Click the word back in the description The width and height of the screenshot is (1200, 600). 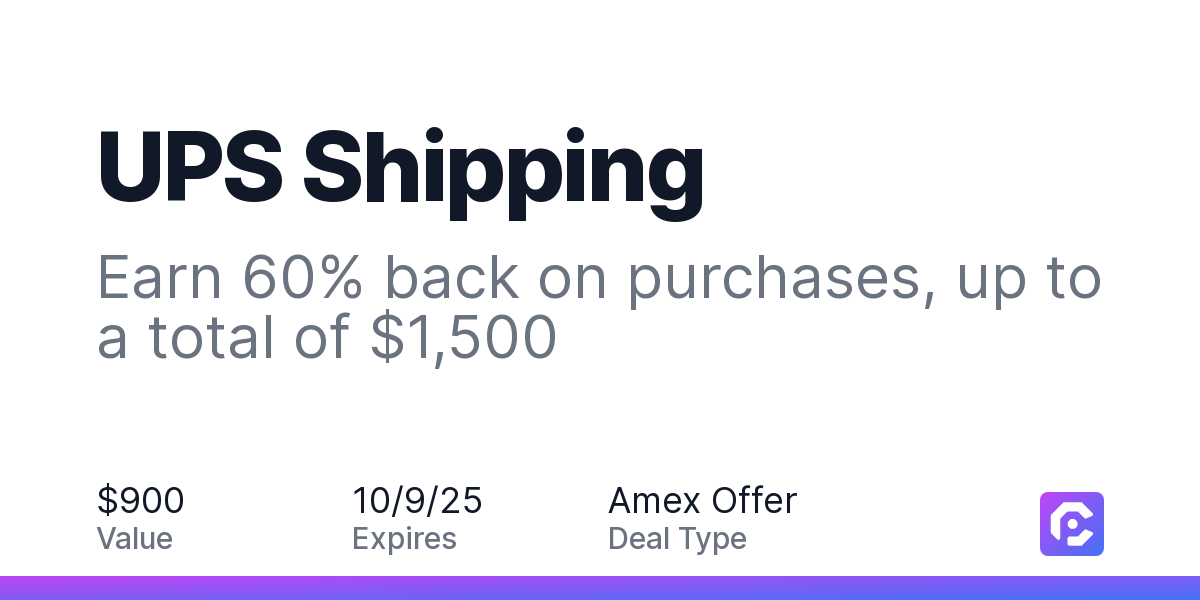(x=452, y=279)
